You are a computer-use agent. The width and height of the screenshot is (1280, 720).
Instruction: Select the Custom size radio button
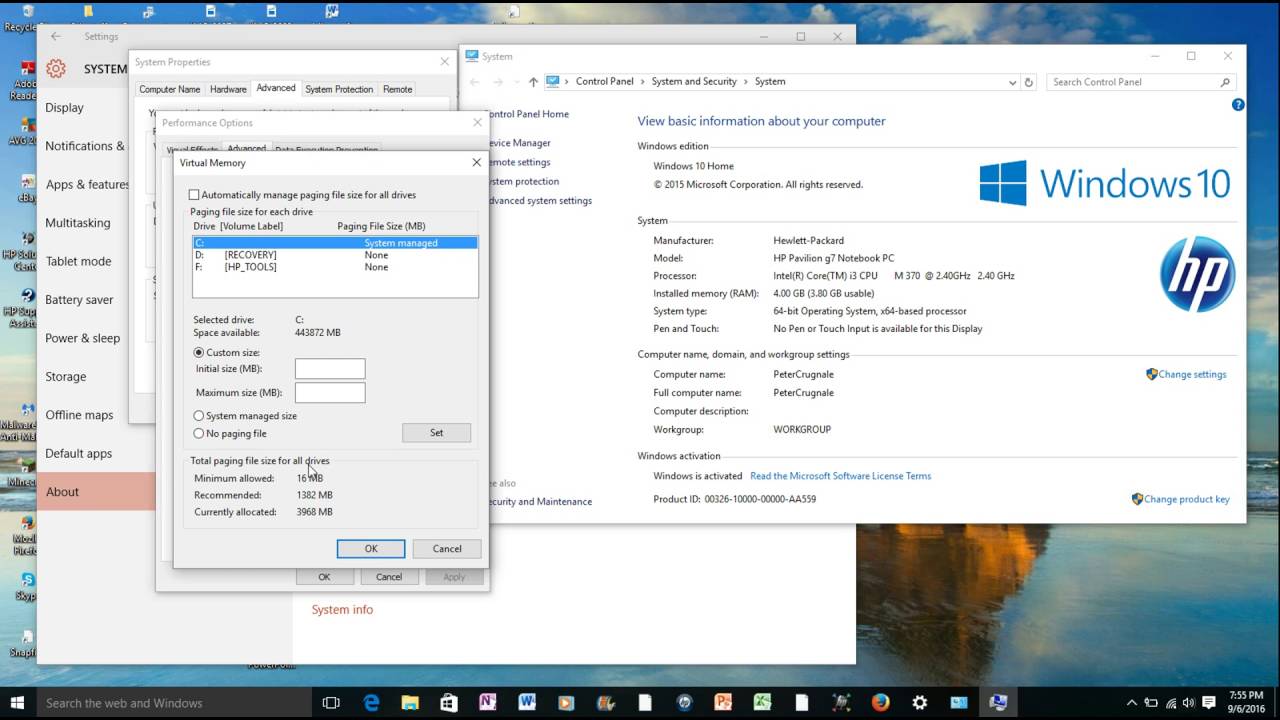[199, 353]
